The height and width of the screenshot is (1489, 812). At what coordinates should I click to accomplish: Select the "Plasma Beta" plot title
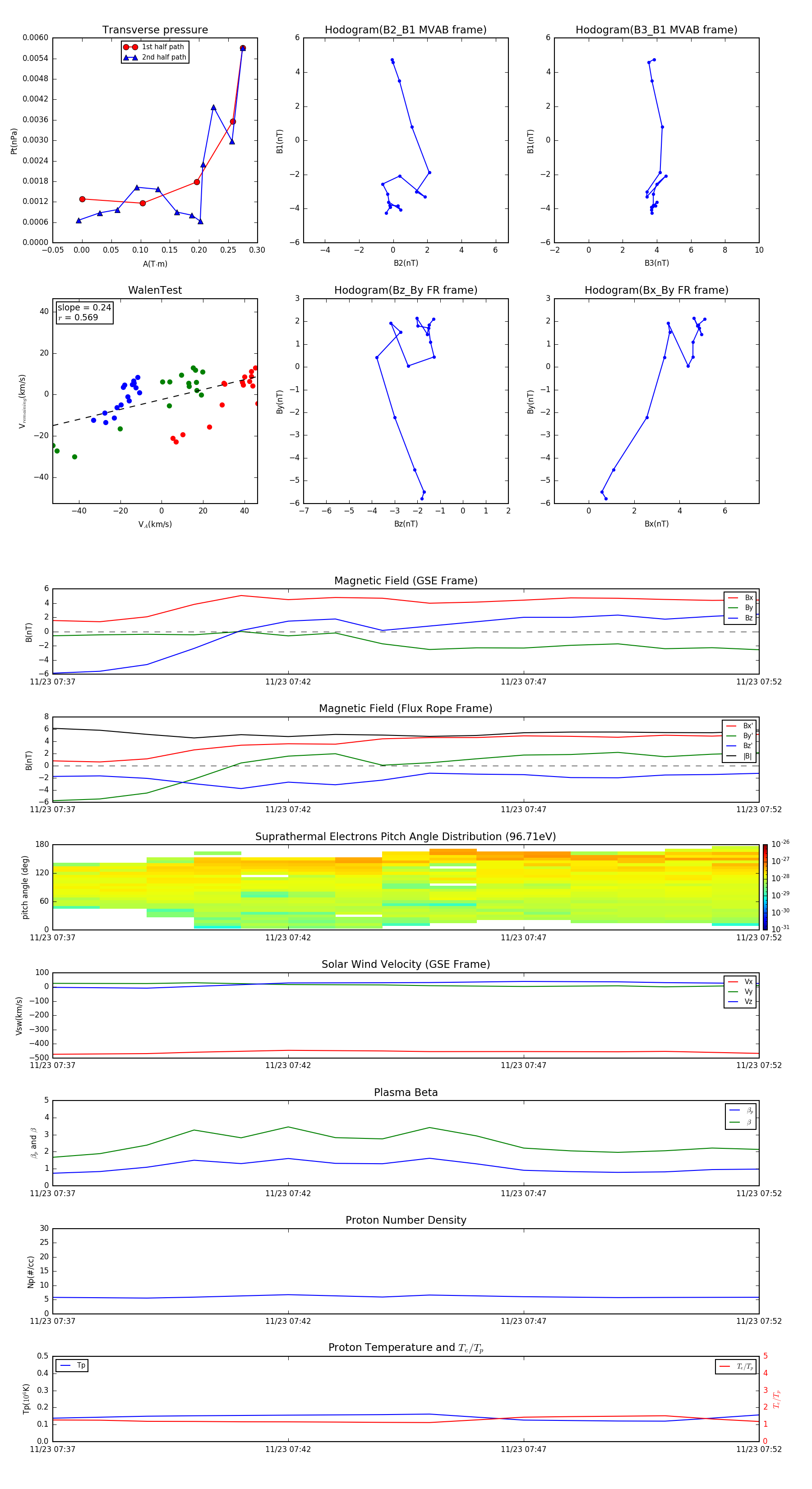(x=405, y=1092)
